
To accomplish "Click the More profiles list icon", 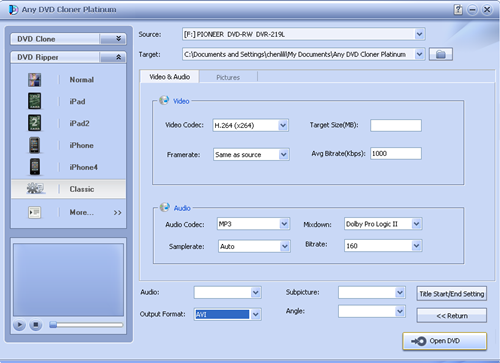I will (x=34, y=212).
